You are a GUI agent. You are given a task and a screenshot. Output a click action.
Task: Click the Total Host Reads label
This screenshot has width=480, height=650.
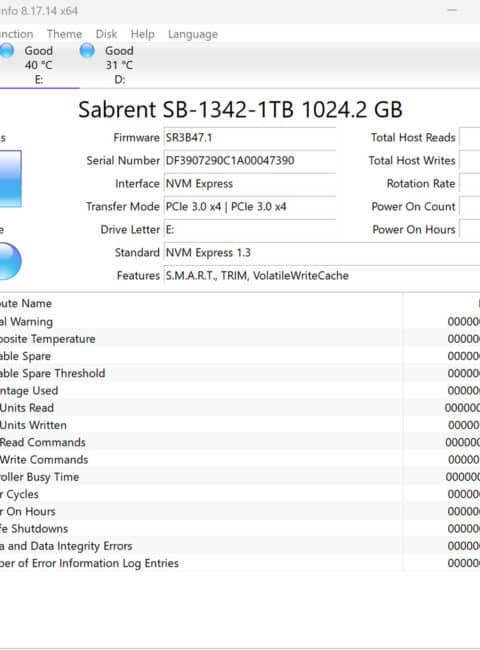[413, 138]
